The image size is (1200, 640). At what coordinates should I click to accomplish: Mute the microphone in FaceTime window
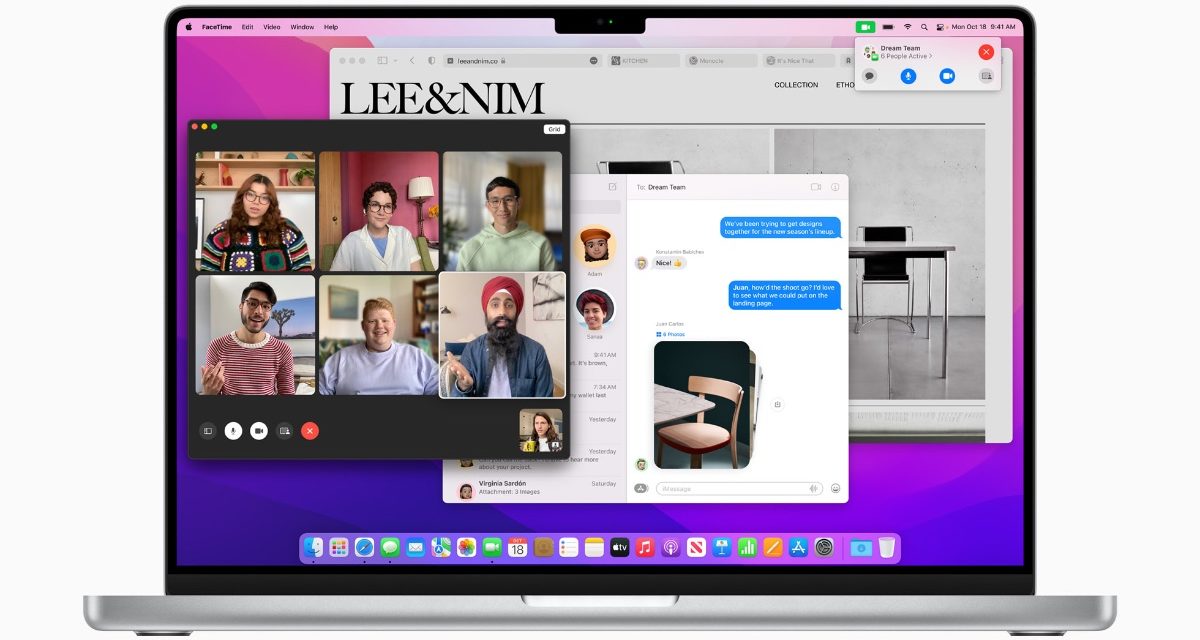pos(233,431)
